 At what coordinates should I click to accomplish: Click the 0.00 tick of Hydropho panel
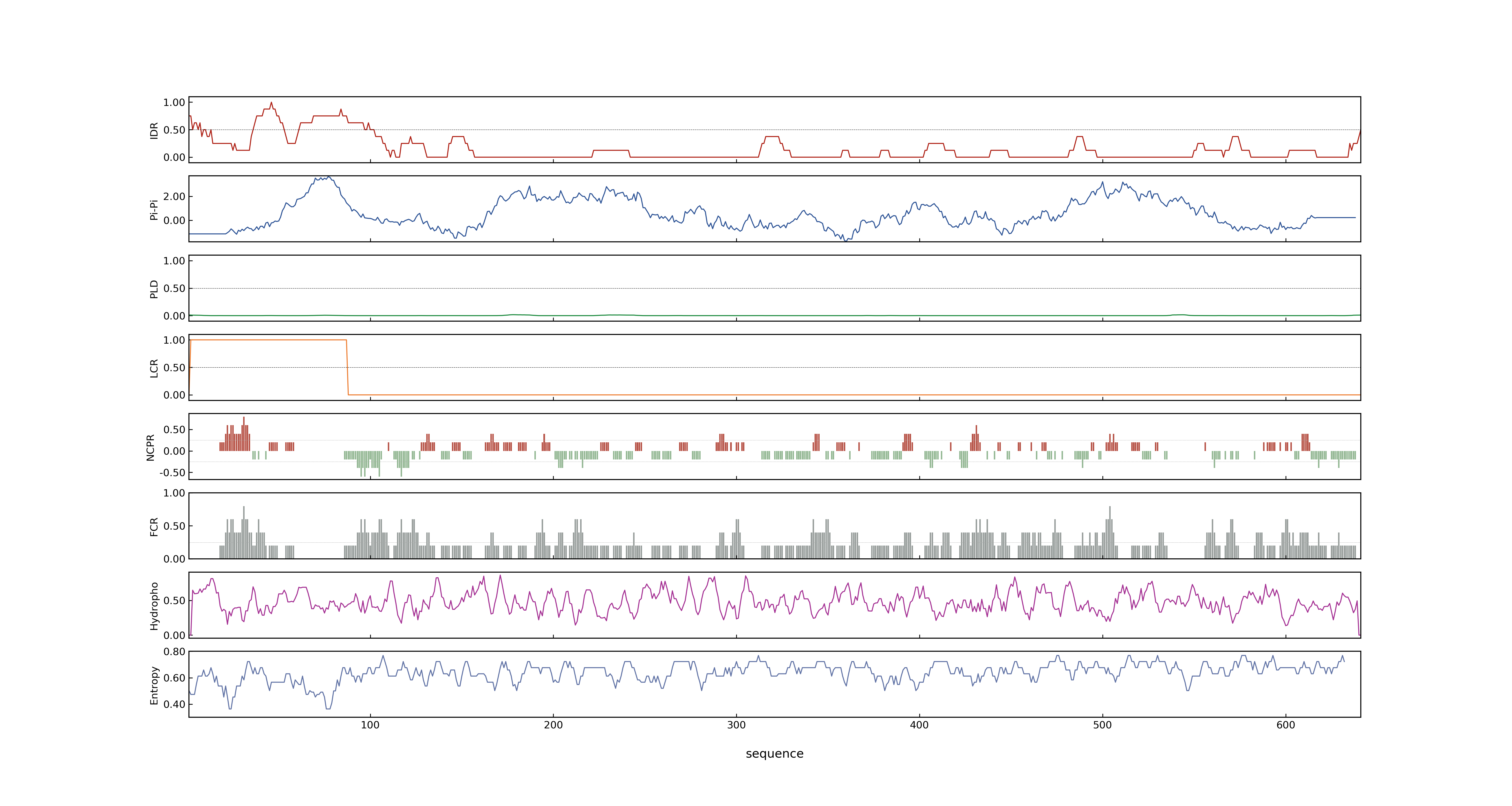(174, 635)
